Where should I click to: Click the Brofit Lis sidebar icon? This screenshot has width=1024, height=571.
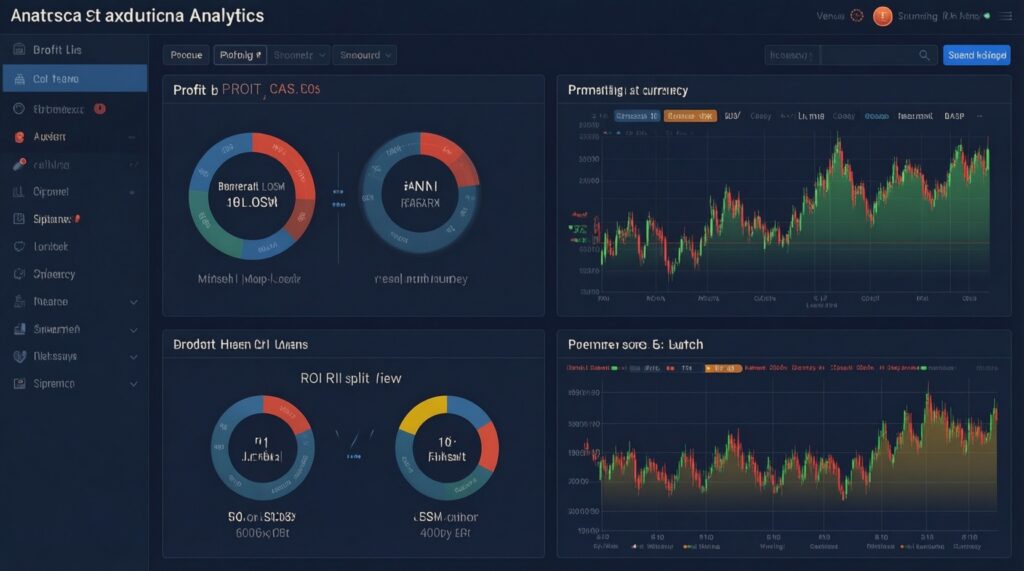click(19, 50)
